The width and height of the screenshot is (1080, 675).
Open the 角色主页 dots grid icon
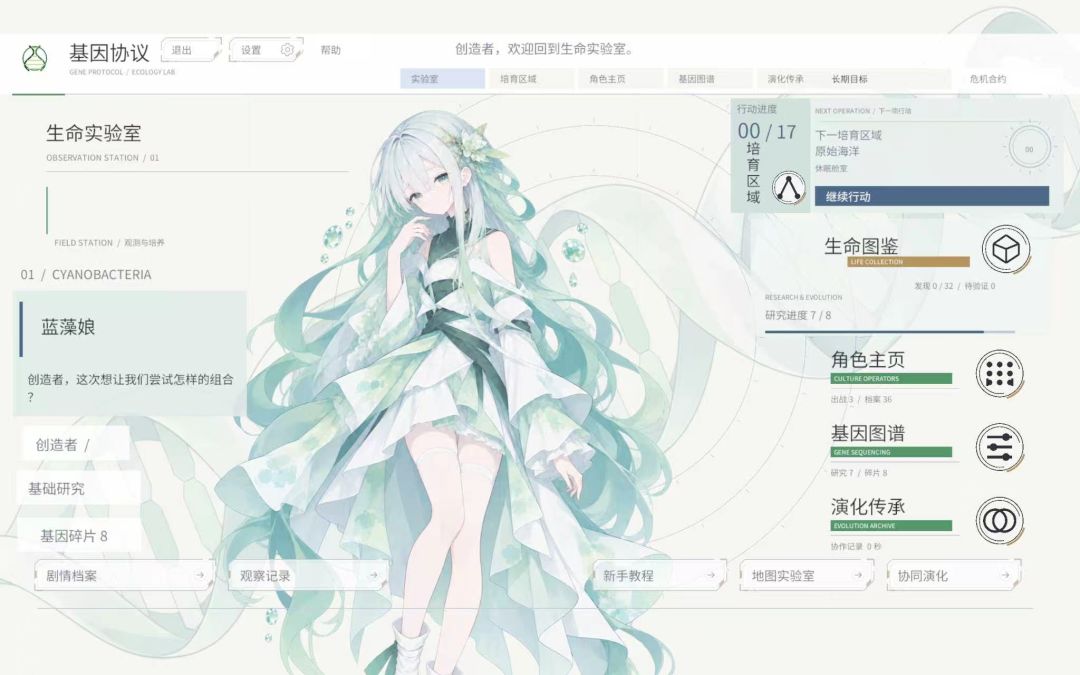(999, 373)
